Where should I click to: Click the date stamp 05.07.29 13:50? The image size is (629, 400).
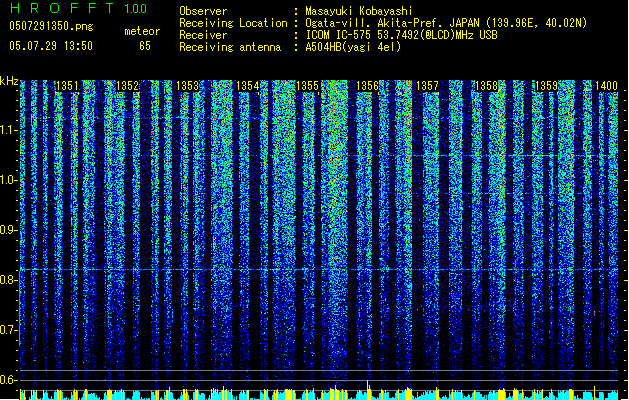[51, 46]
